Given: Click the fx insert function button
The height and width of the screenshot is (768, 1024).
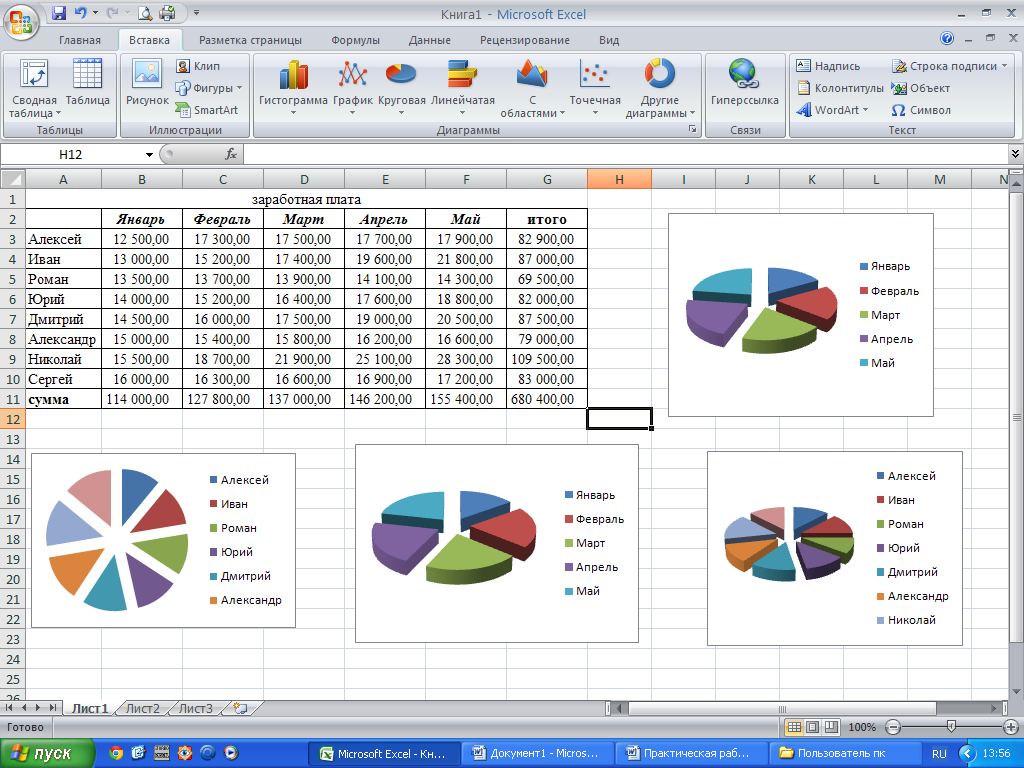Looking at the screenshot, I should pyautogui.click(x=231, y=154).
